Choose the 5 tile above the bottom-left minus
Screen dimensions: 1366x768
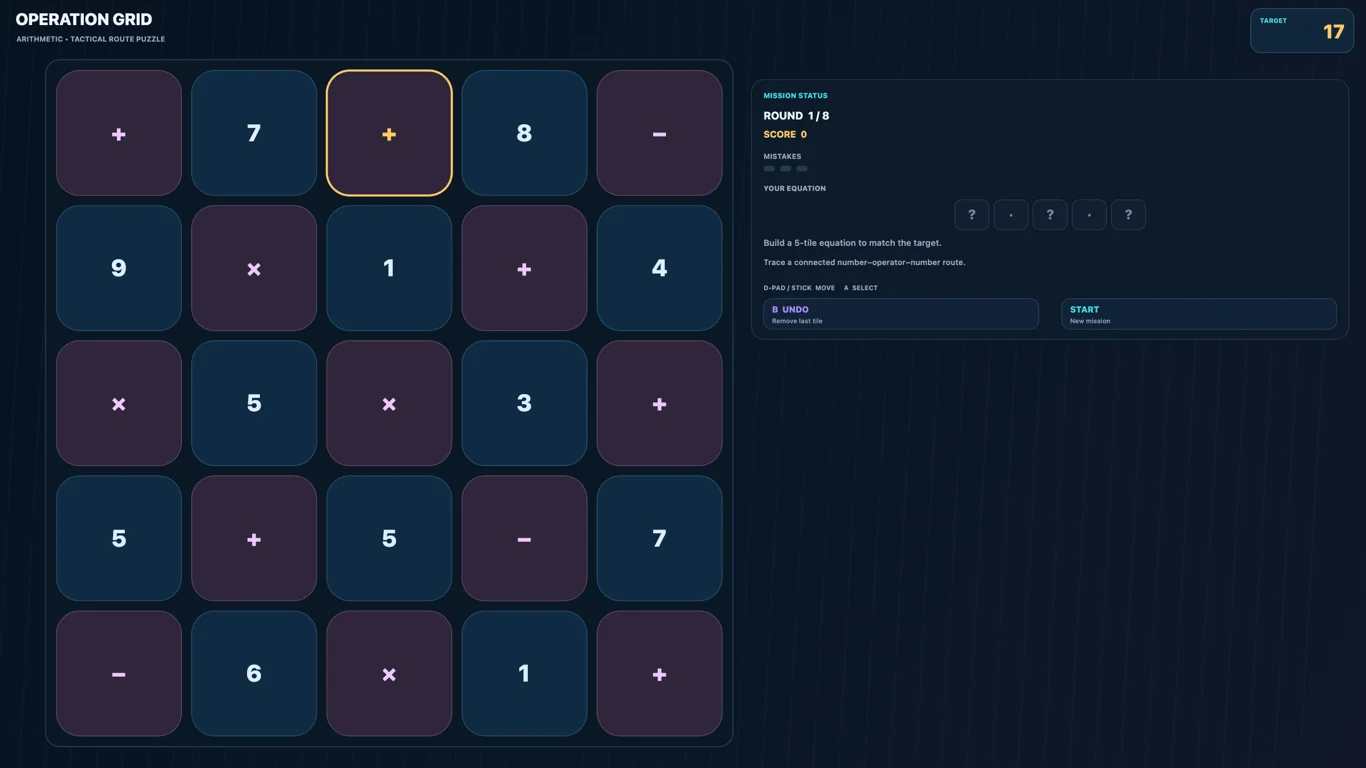pos(119,538)
